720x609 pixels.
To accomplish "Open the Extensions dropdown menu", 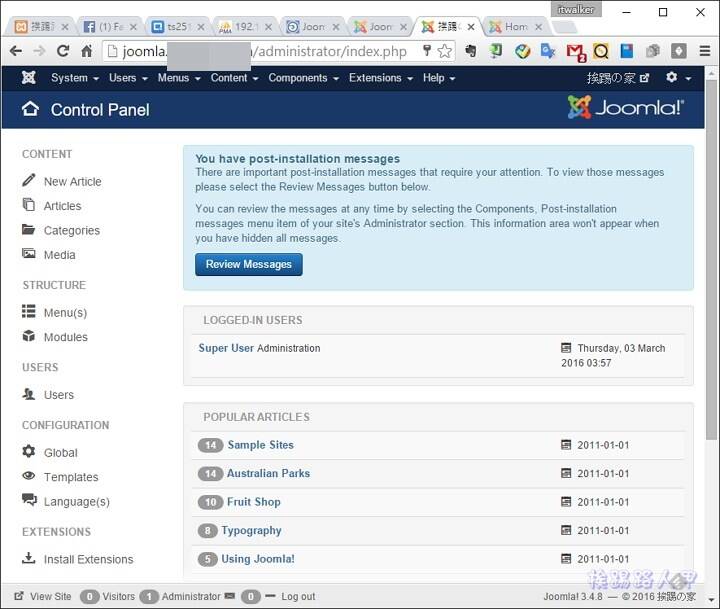I will click(381, 78).
